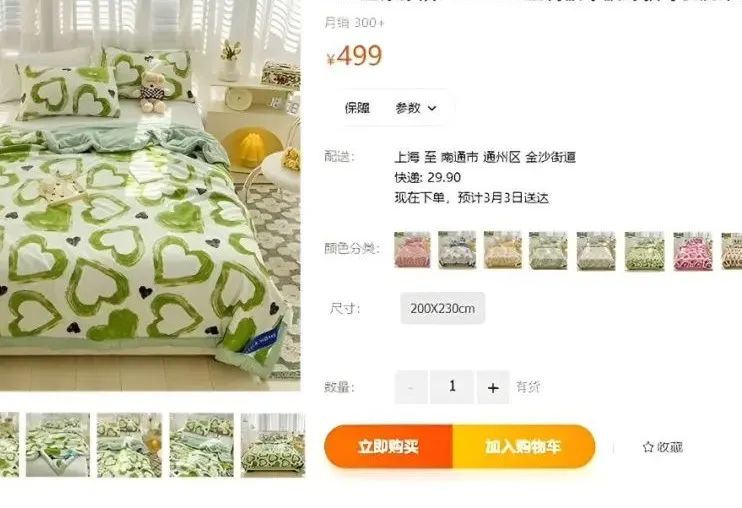Viewport: 742px width, 508px height.
Task: Open second product thumbnail below main image
Action: coord(58,445)
